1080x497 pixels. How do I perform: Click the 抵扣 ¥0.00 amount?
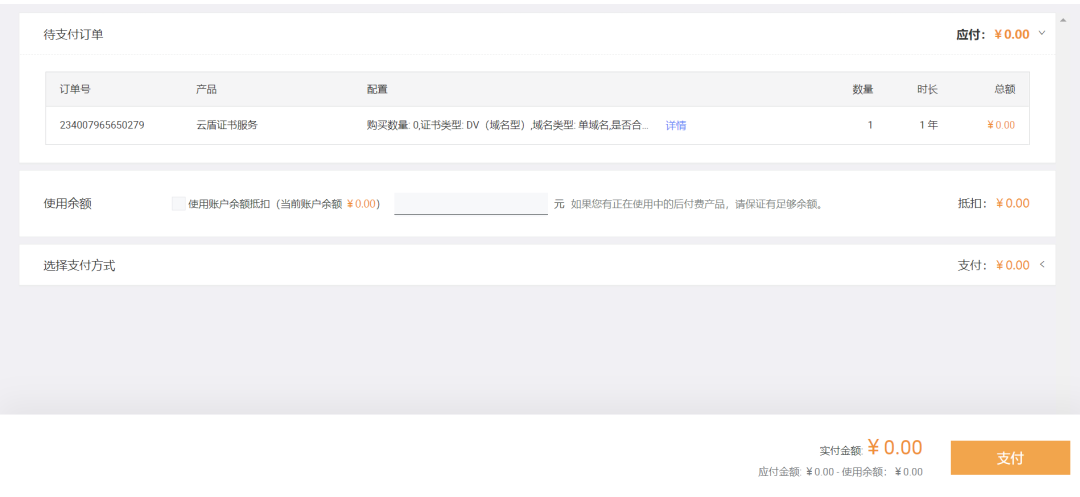[1011, 204]
